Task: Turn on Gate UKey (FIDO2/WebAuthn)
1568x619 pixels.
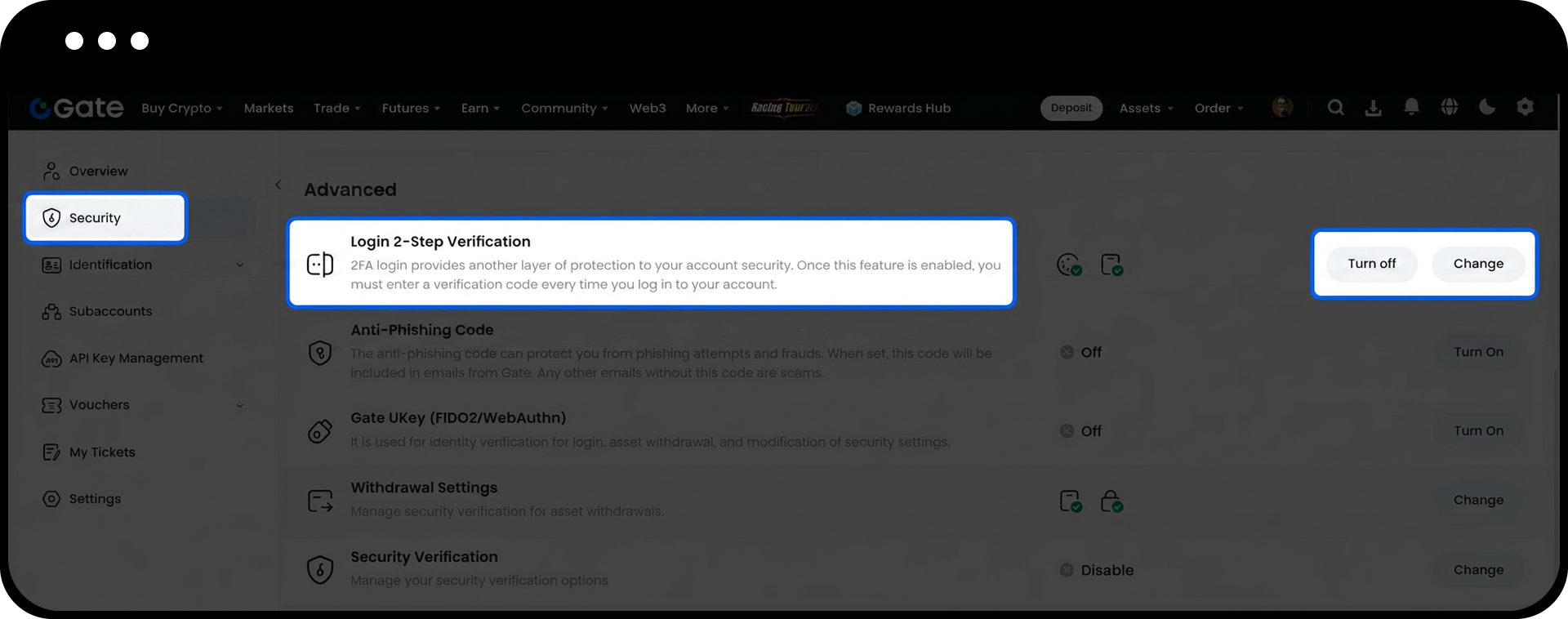Action: [1478, 431]
